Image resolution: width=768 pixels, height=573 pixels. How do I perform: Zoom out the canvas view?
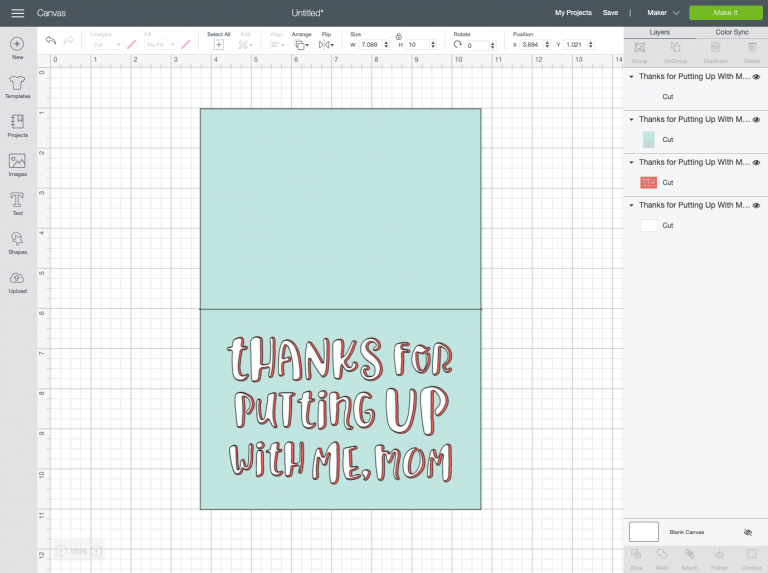tap(61, 551)
